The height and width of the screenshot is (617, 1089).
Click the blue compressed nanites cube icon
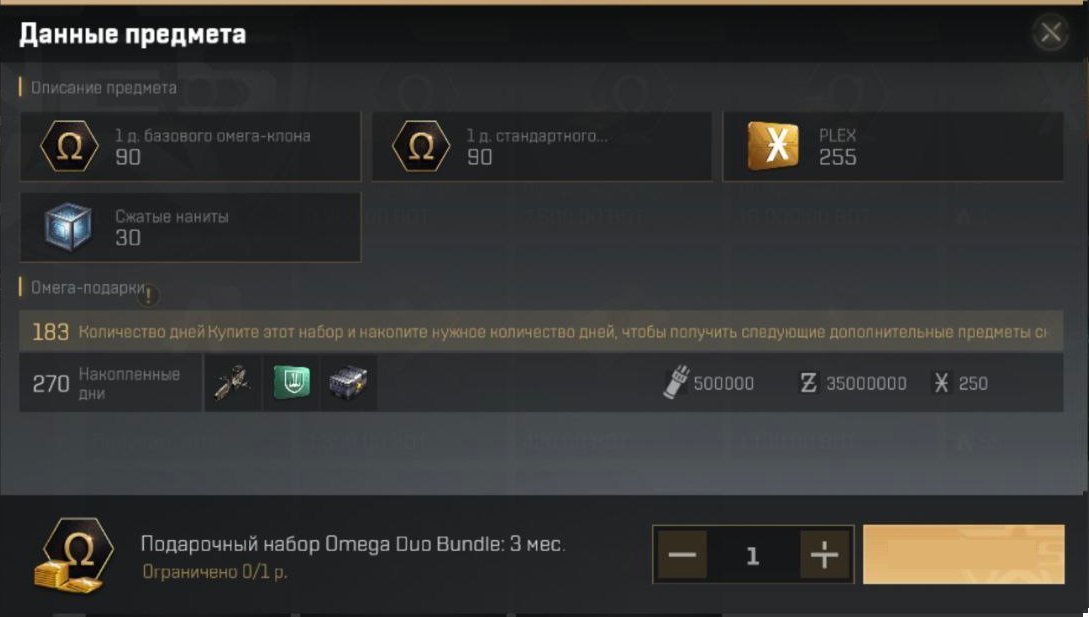point(67,227)
